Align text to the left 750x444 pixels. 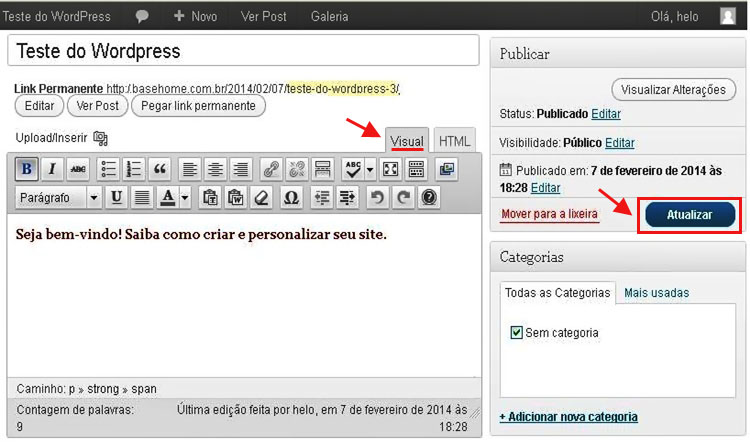point(189,169)
